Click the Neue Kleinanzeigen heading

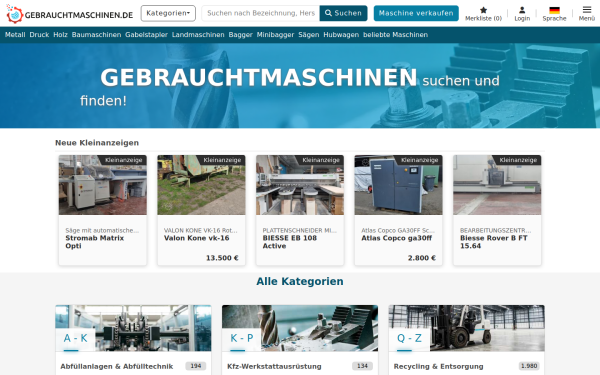click(x=97, y=143)
